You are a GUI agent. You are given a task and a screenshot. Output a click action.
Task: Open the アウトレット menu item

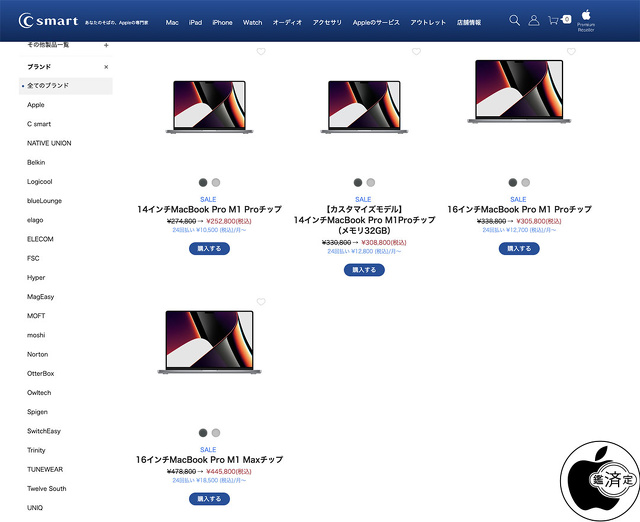[428, 22]
